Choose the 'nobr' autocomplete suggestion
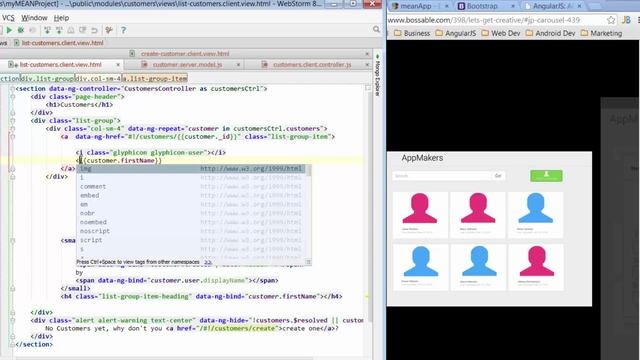The height and width of the screenshot is (360, 640). point(191,213)
